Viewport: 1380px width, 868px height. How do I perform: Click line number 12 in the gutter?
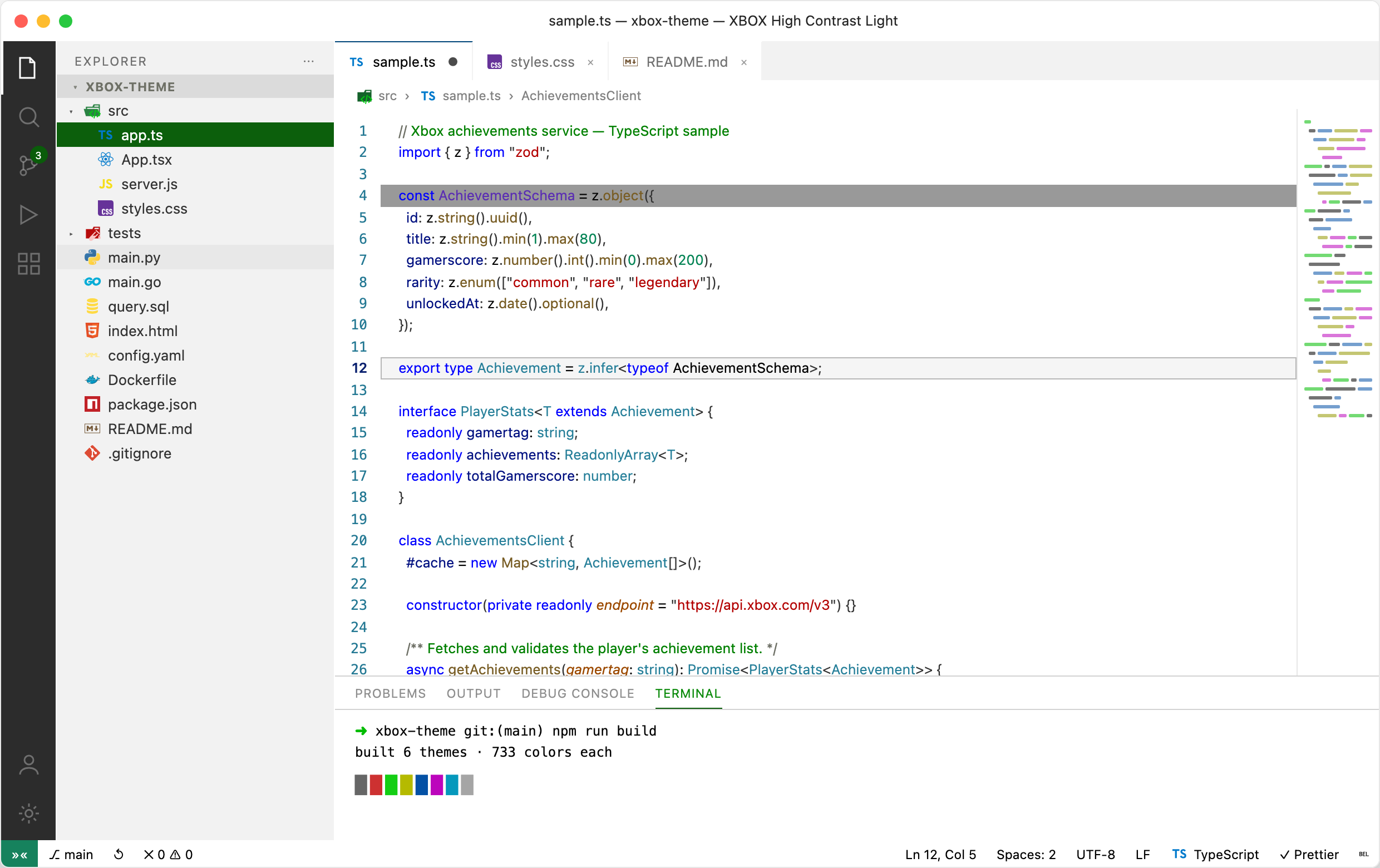[x=359, y=368]
